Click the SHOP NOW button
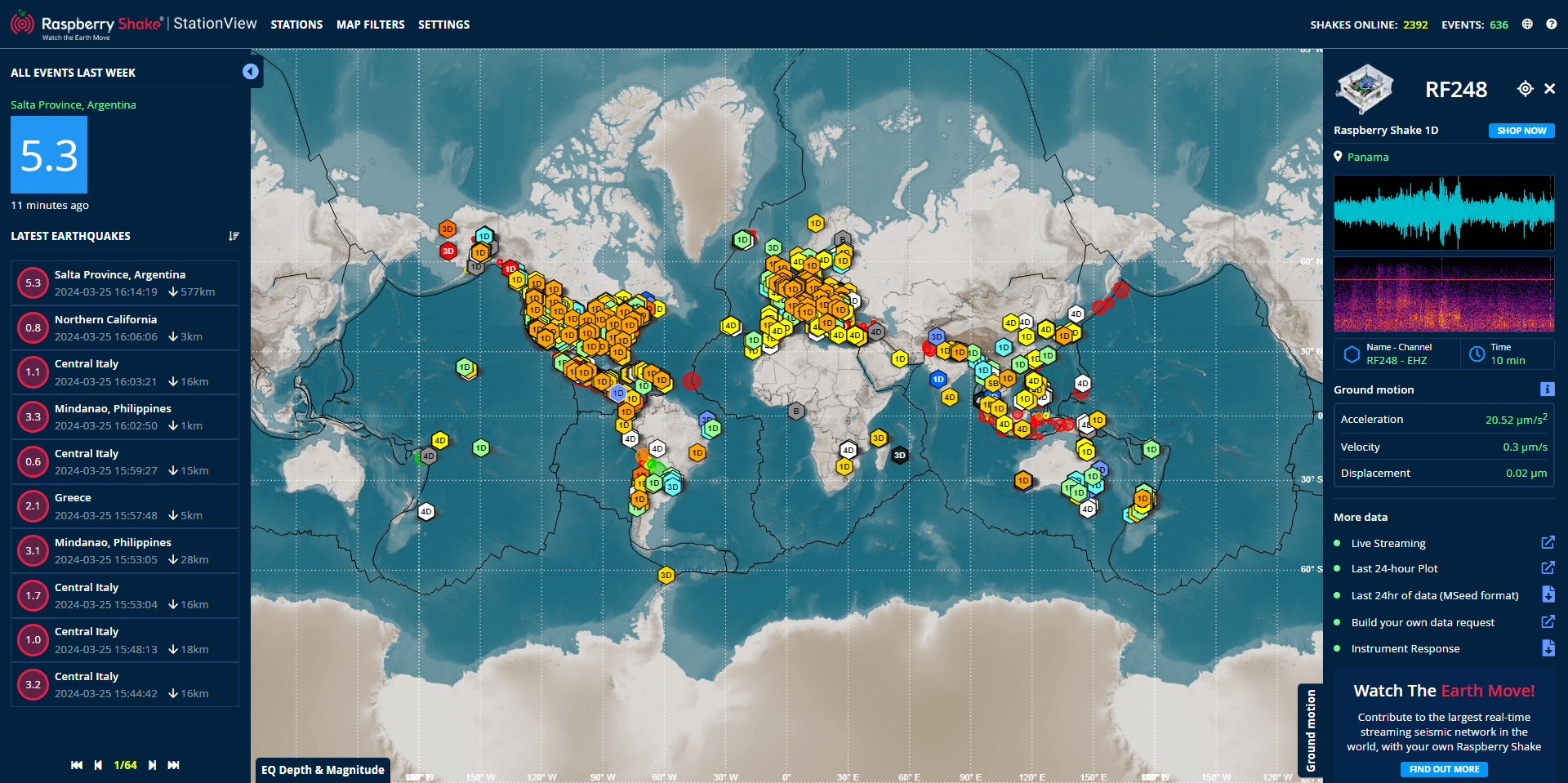Screen dimensions: 1568x783 [1521, 131]
